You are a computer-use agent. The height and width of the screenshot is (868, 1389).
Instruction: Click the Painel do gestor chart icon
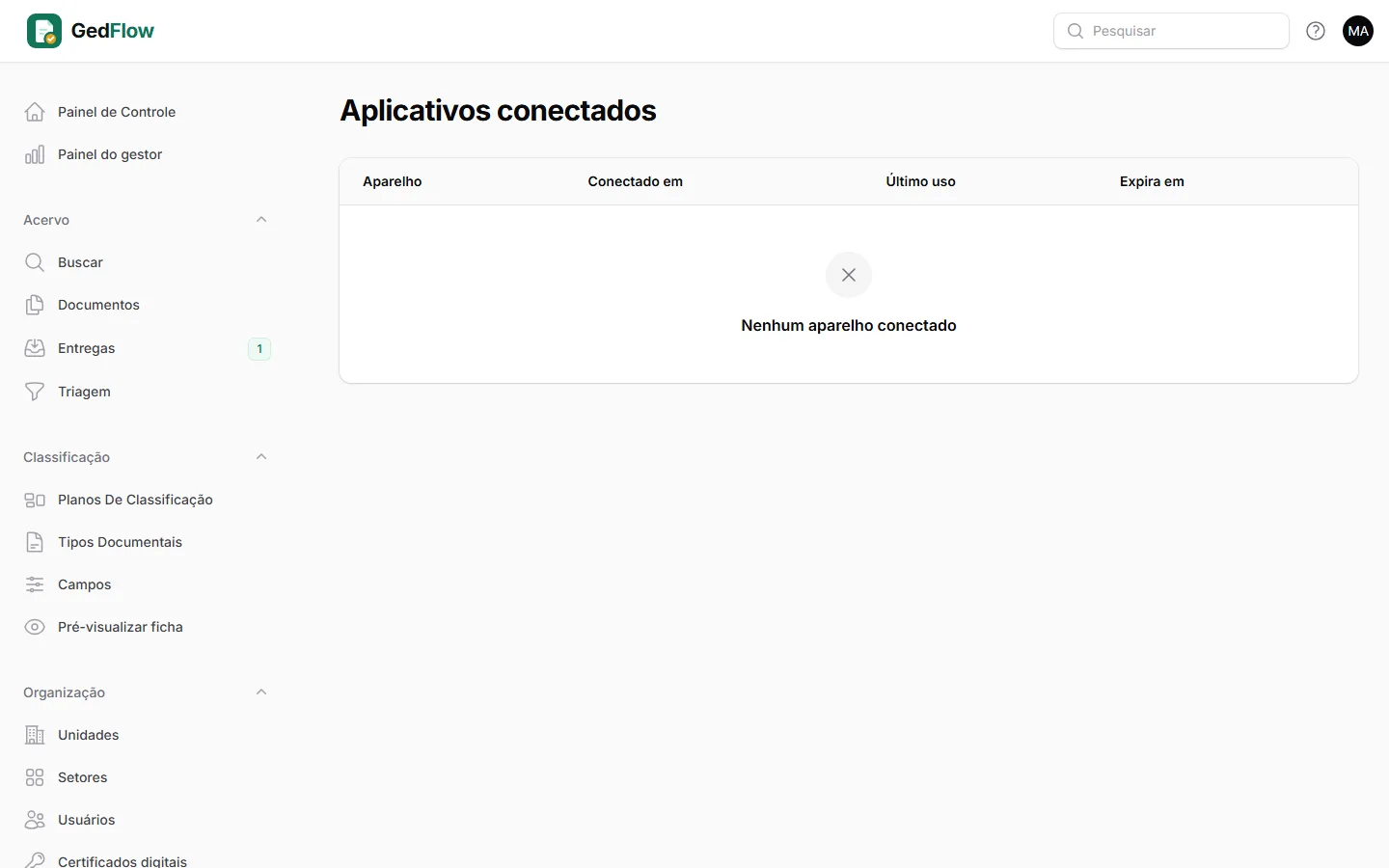35,154
